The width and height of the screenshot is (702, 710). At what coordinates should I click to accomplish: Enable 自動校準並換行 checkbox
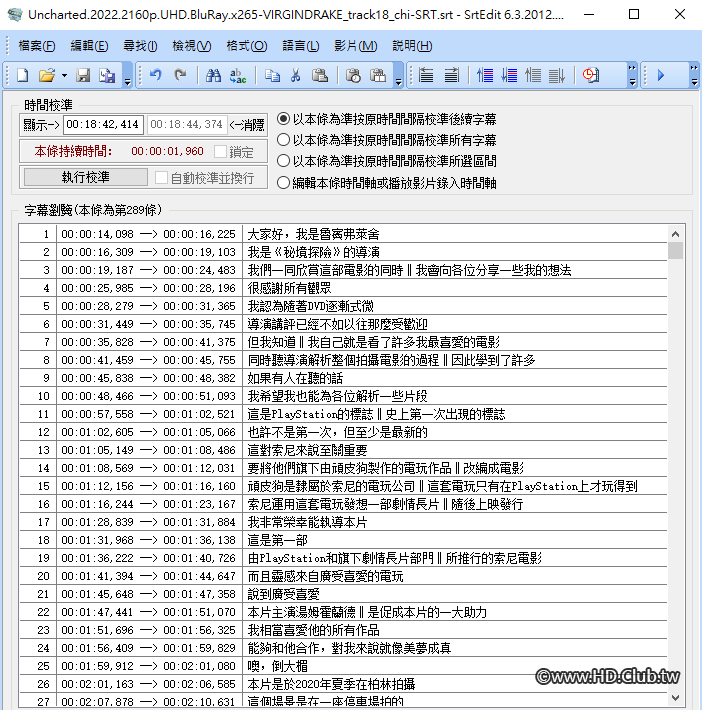(x=161, y=178)
